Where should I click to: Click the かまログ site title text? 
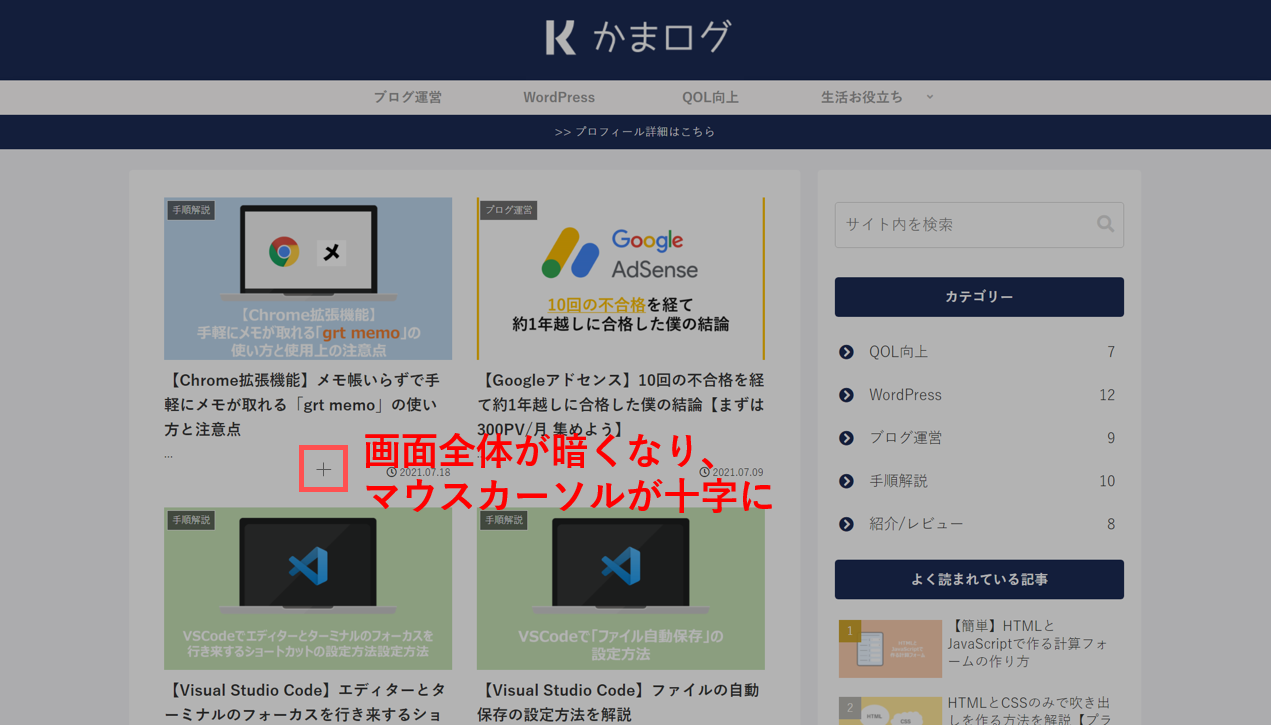662,37
